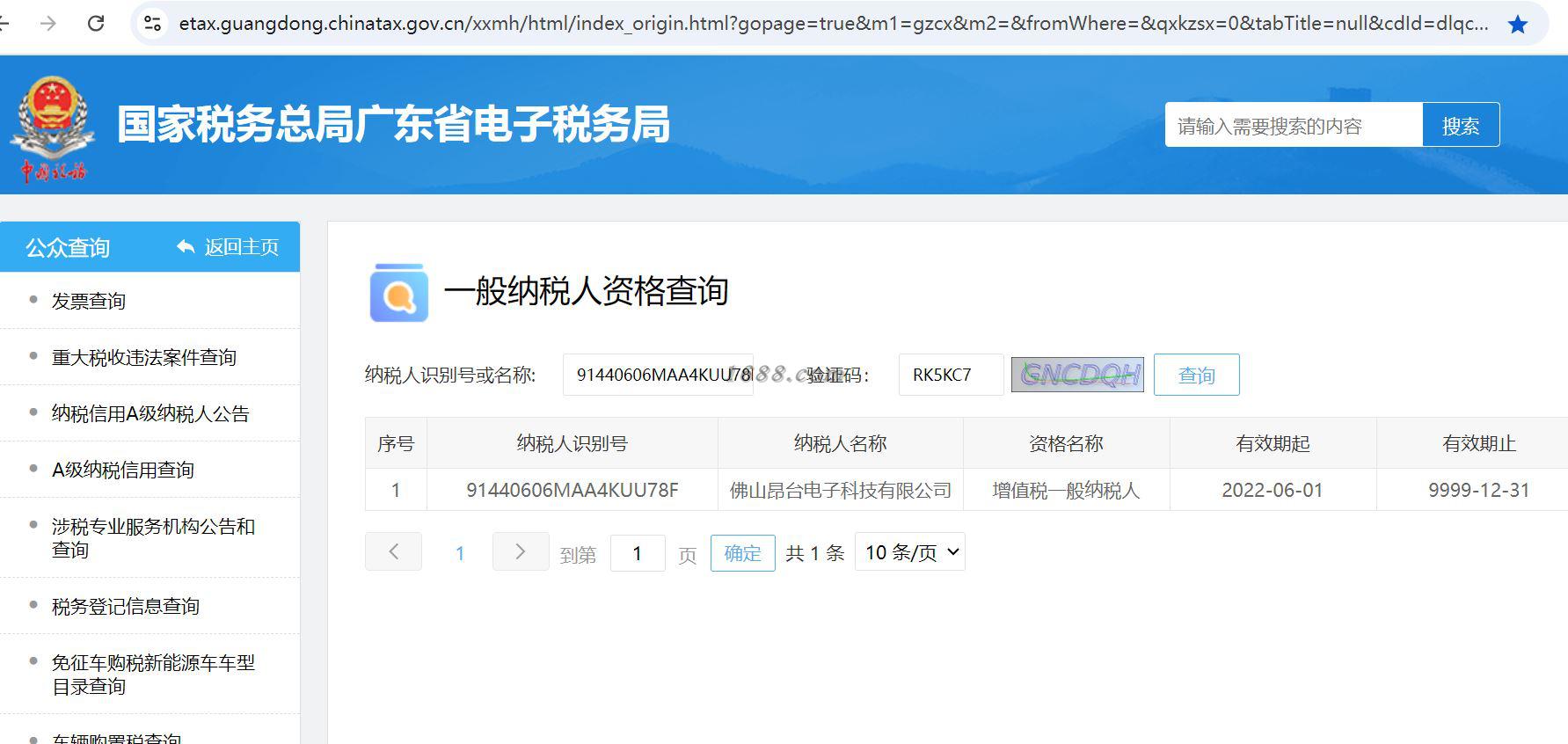Screen dimensions: 1568x744
Task: Reload the page with the refresh icon
Action: 96,24
